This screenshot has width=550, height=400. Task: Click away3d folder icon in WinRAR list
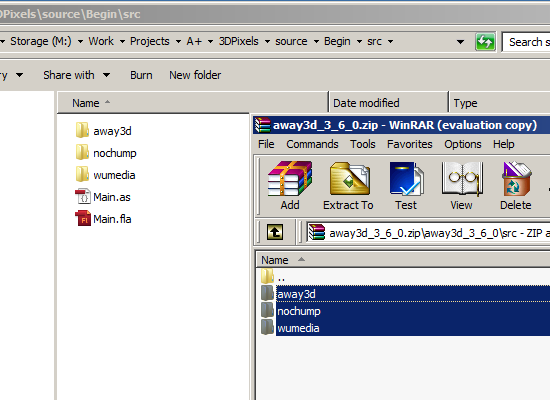tap(268, 293)
